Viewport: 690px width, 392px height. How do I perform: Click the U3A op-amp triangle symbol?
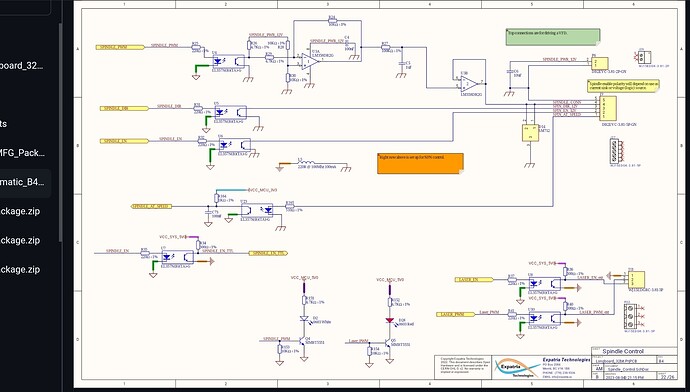point(309,62)
